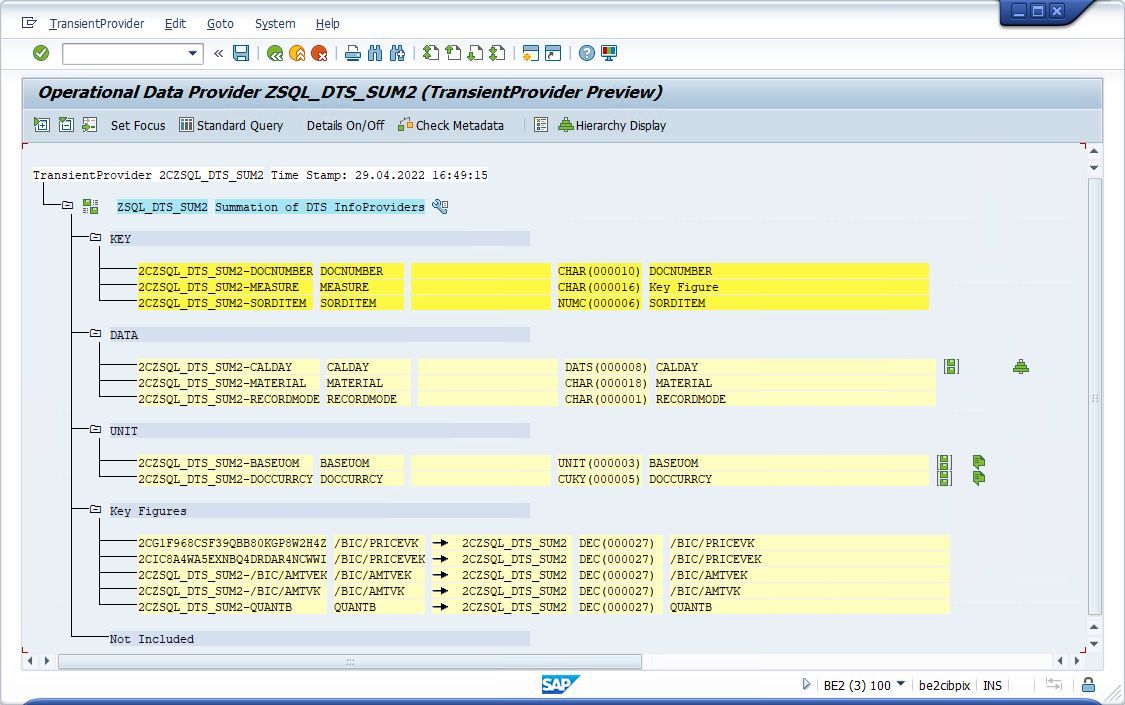Click inside the command input field
1125x705 pixels.
click(124, 53)
